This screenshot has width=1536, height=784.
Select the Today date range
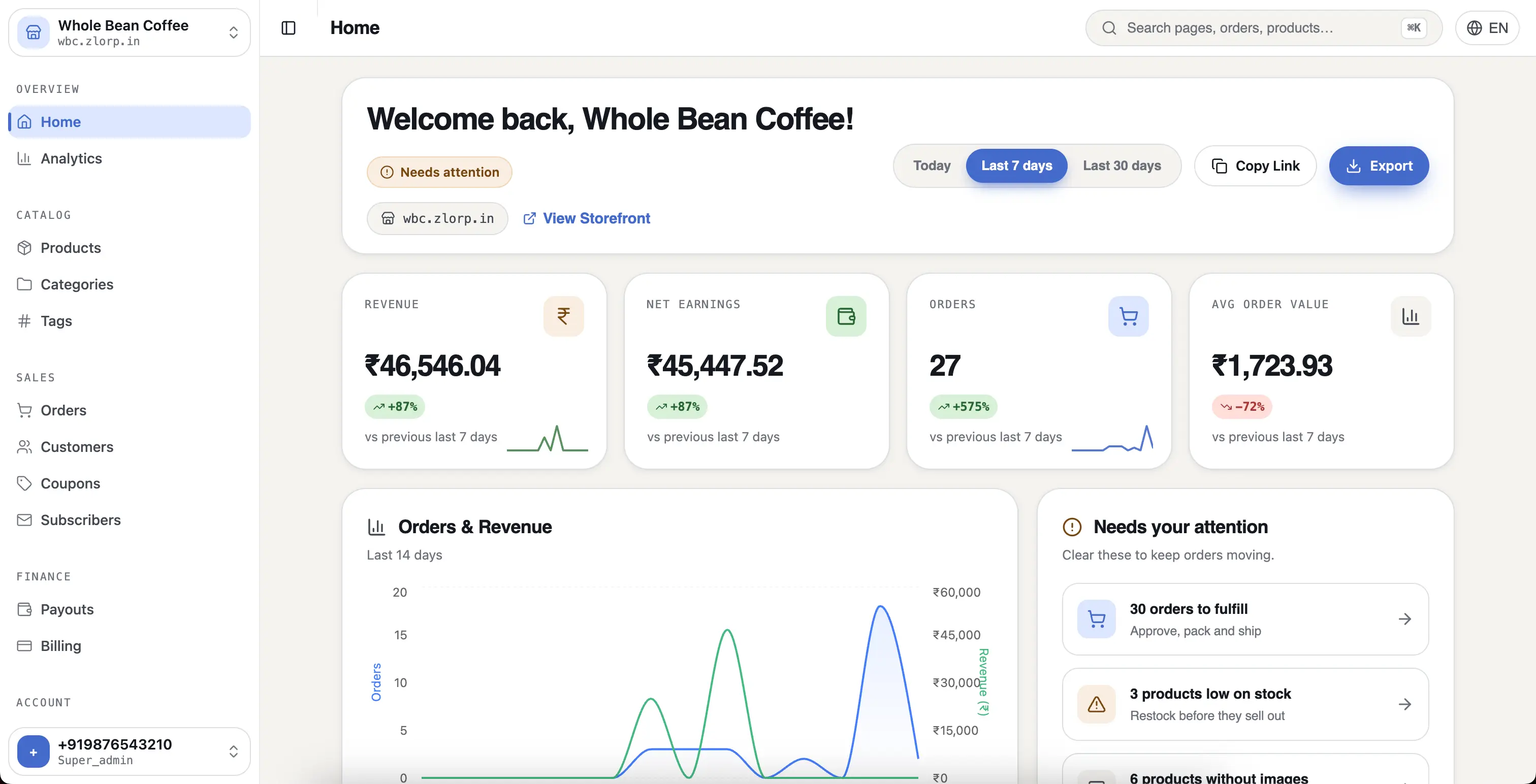pos(932,166)
